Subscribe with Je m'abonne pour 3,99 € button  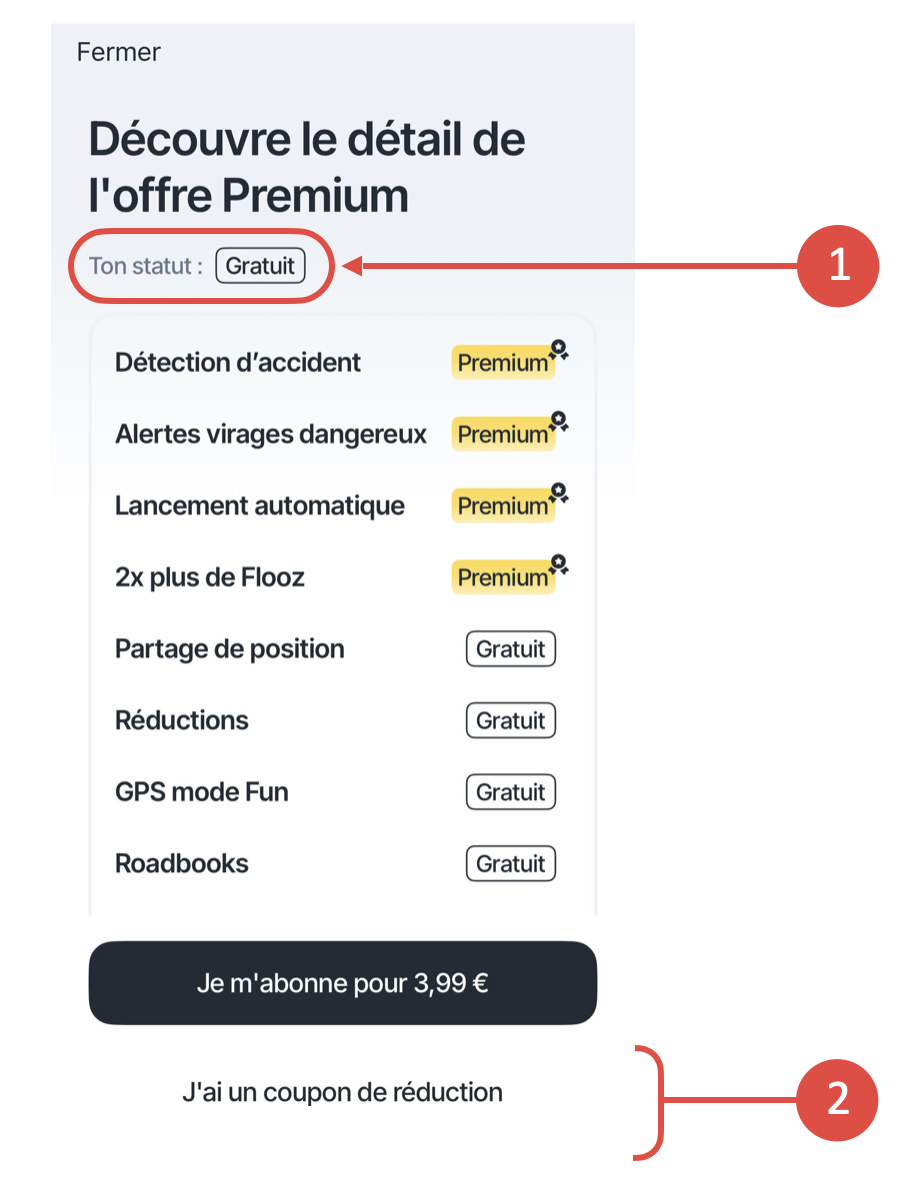343,982
